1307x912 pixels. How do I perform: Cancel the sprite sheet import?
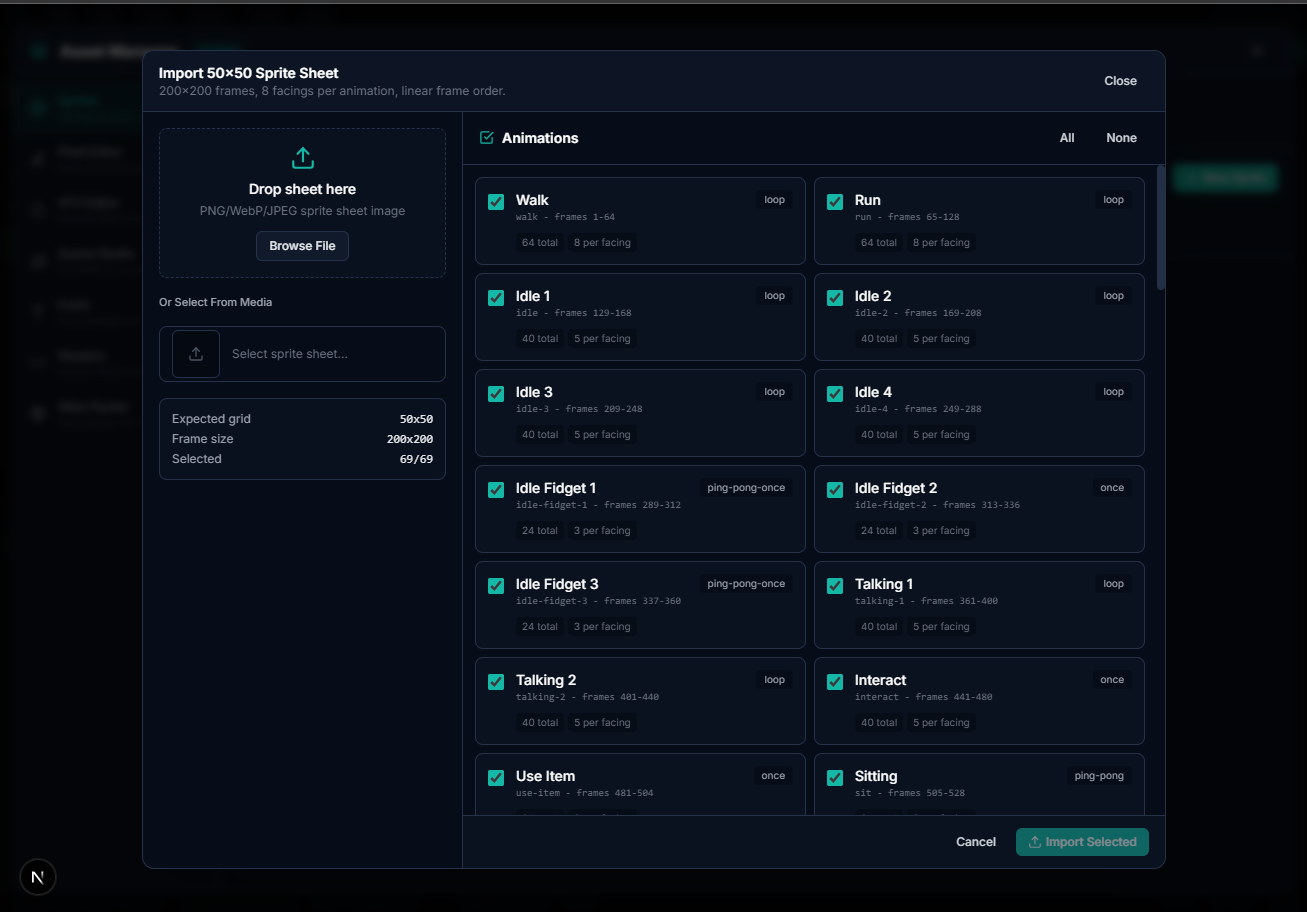coord(975,842)
